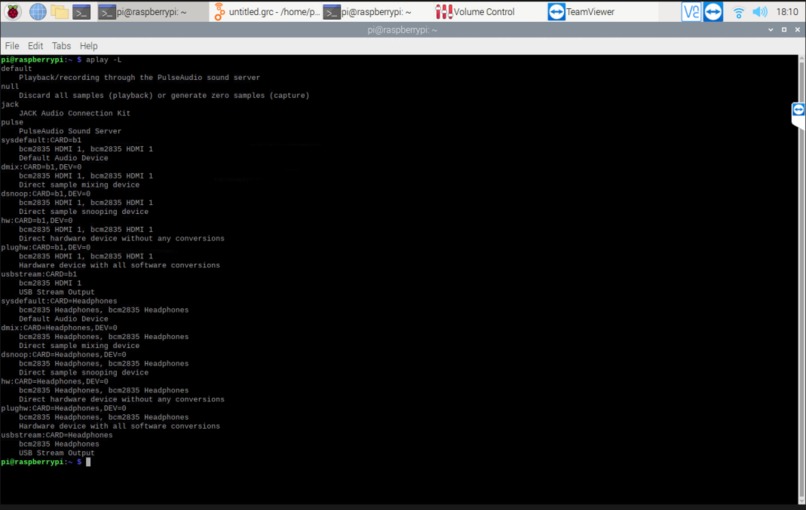The width and height of the screenshot is (806, 510).
Task: Click 'plughw:CARD=b1,DEV=0' line
Action: (46, 247)
